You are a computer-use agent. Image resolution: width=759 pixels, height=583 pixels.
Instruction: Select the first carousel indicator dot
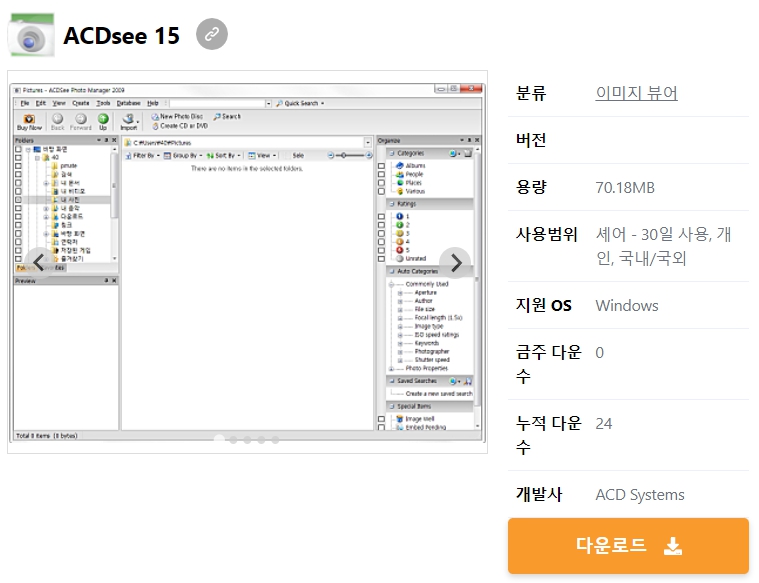219,439
